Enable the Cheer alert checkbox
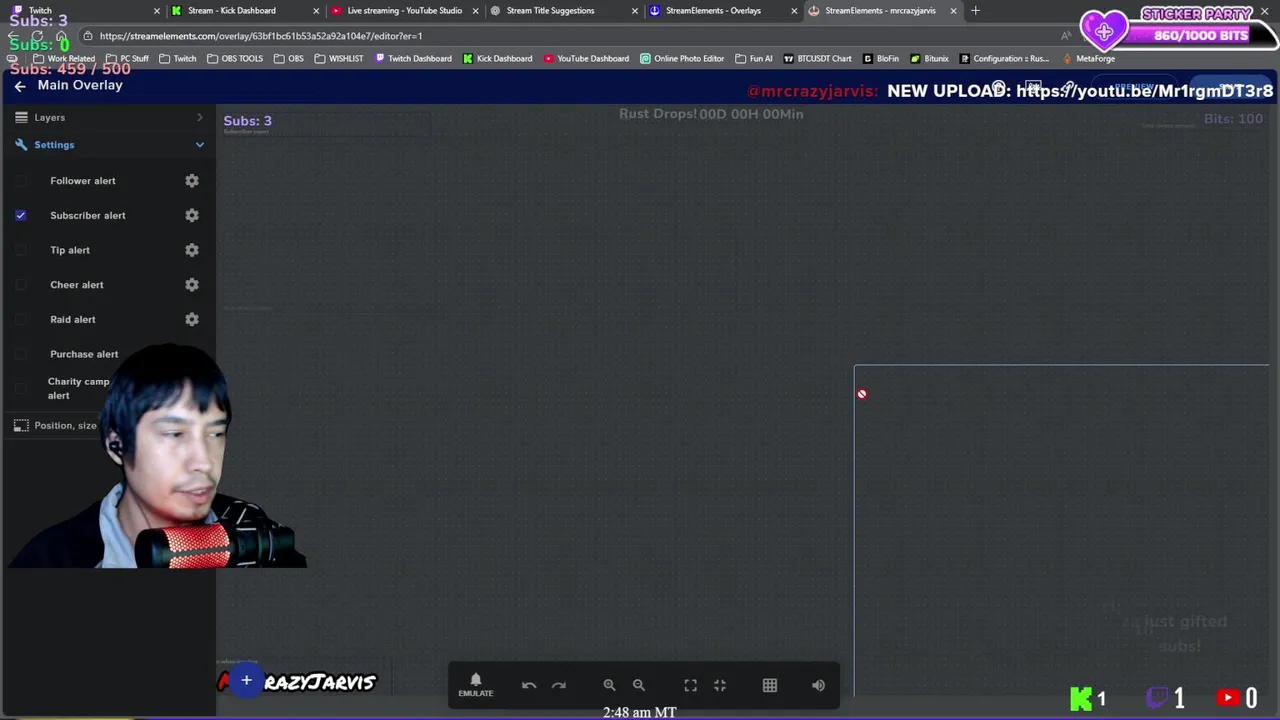This screenshot has height=720, width=1280. point(21,285)
